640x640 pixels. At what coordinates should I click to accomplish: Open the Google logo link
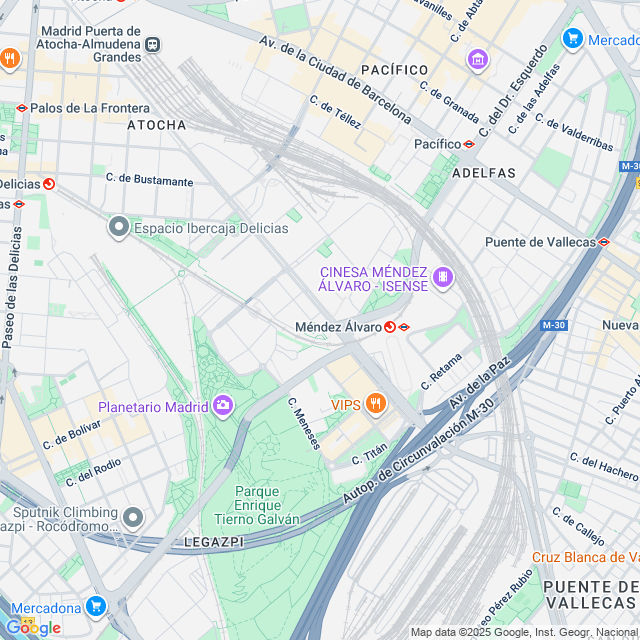[x=33, y=628]
